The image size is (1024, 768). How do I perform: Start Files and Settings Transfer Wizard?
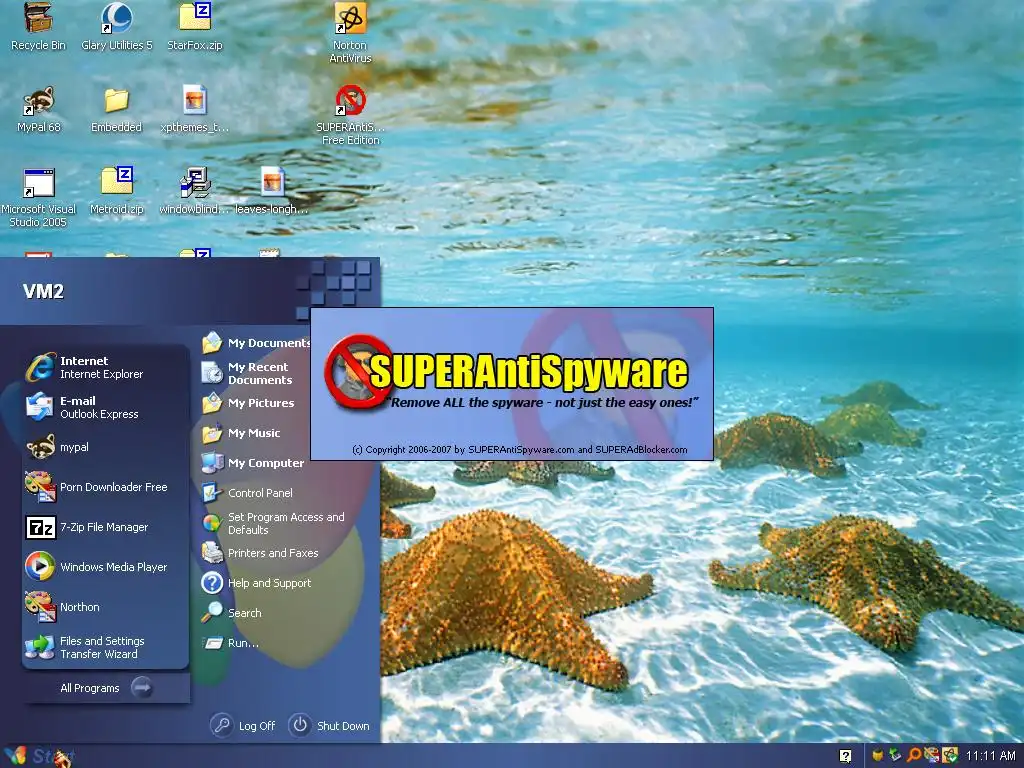105,647
